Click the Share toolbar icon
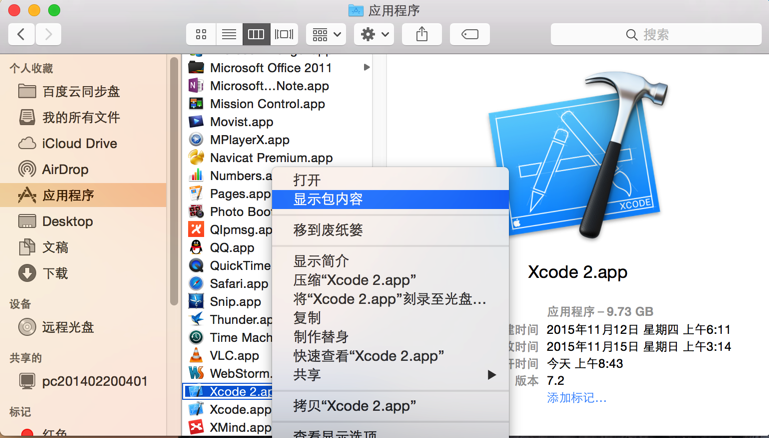Viewport: 769px width, 438px height. click(422, 34)
